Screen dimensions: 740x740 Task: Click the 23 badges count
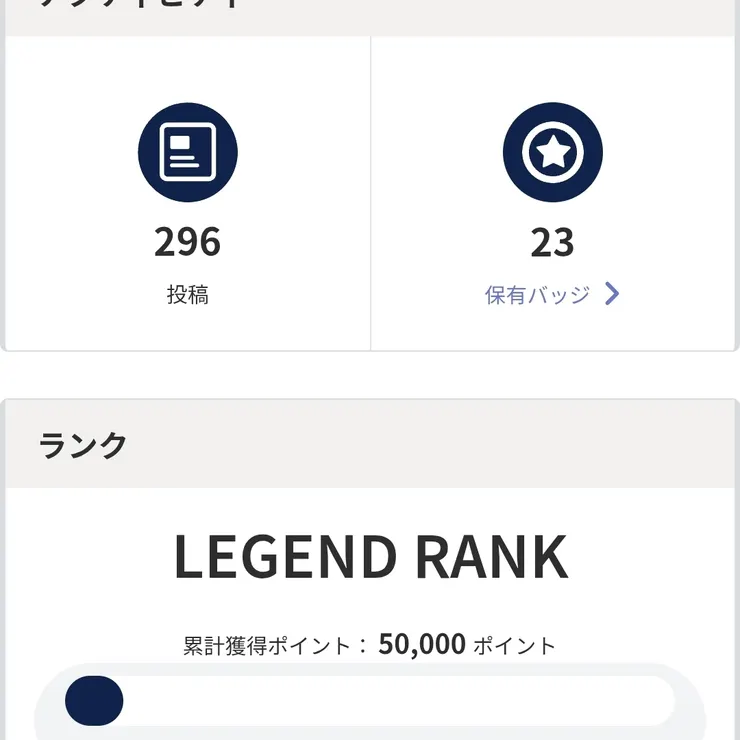click(x=552, y=242)
